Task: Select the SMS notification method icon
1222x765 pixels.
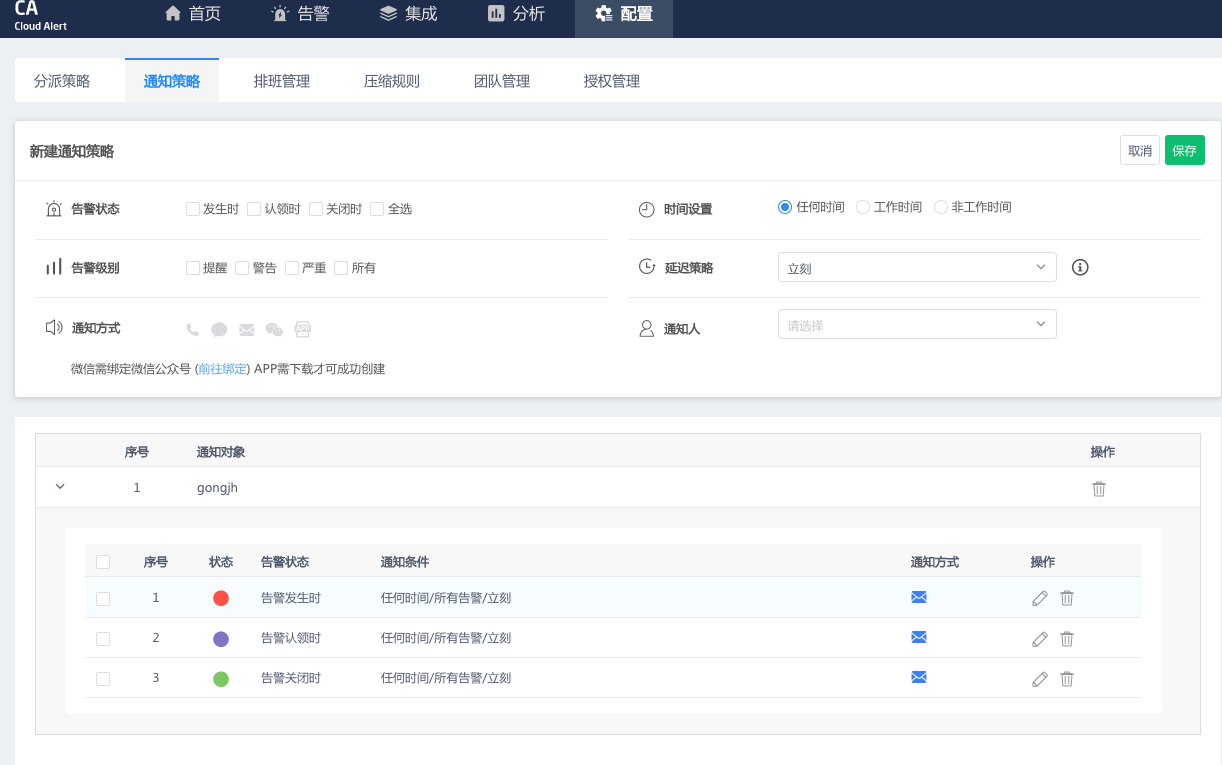Action: 219,328
